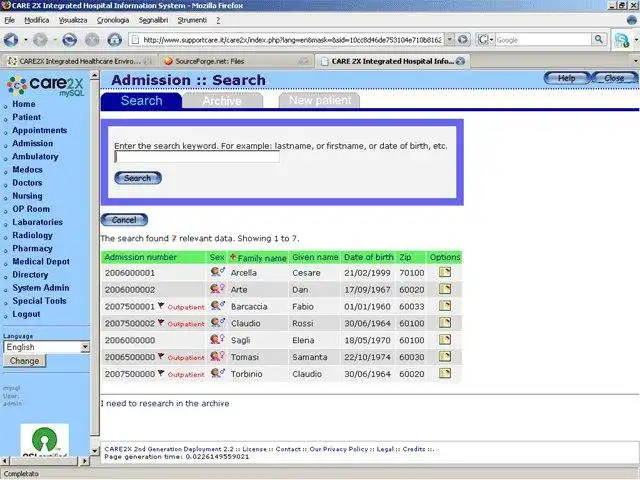Image resolution: width=640 pixels, height=480 pixels.
Task: Switch to SourceForge.net: Files browser tab
Action: click(236, 61)
